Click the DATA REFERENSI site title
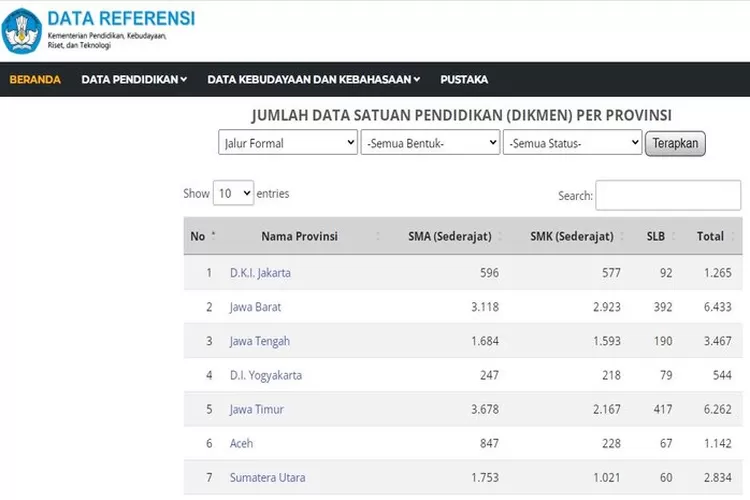The height and width of the screenshot is (500, 750). 121,19
